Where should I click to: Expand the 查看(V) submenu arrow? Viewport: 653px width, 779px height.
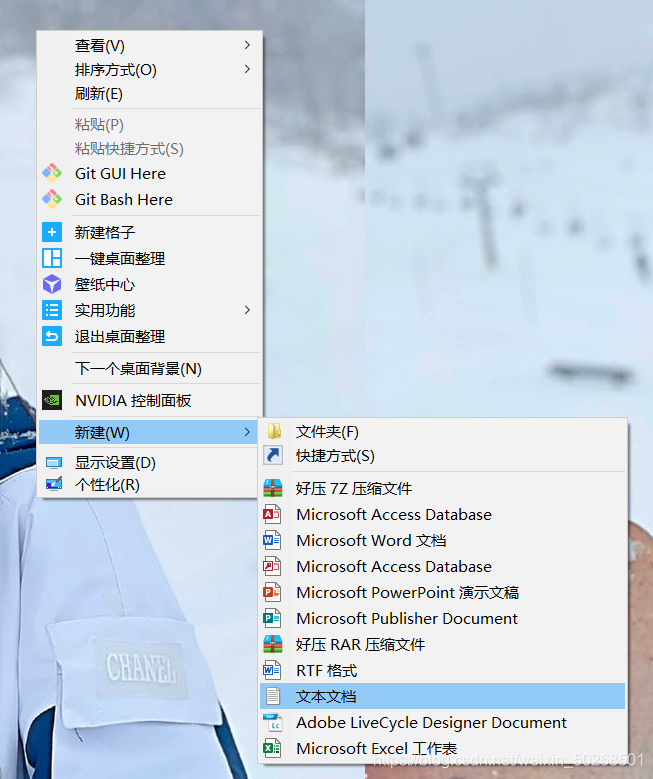[247, 45]
